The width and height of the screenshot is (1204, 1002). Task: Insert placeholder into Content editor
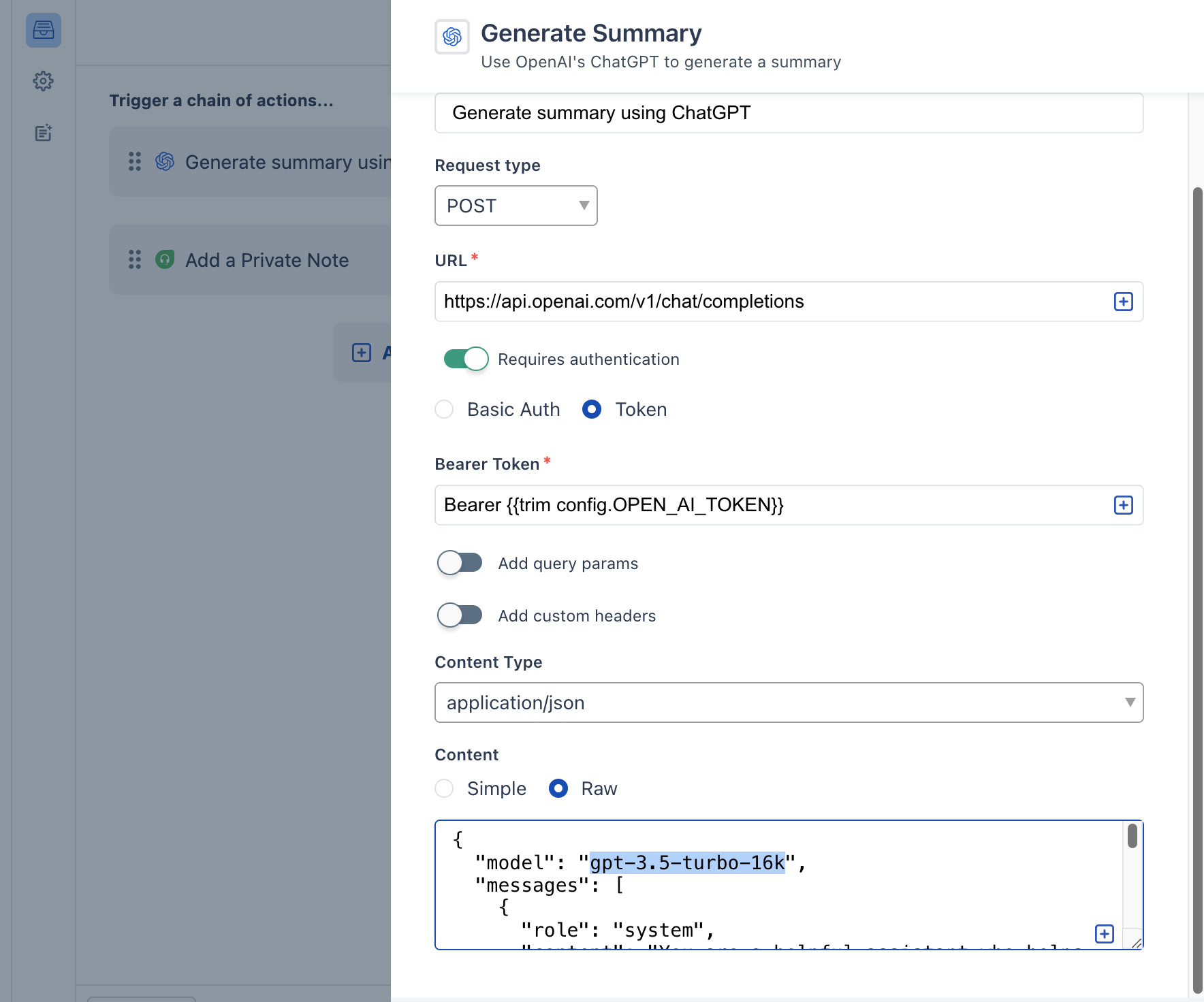pos(1105,934)
